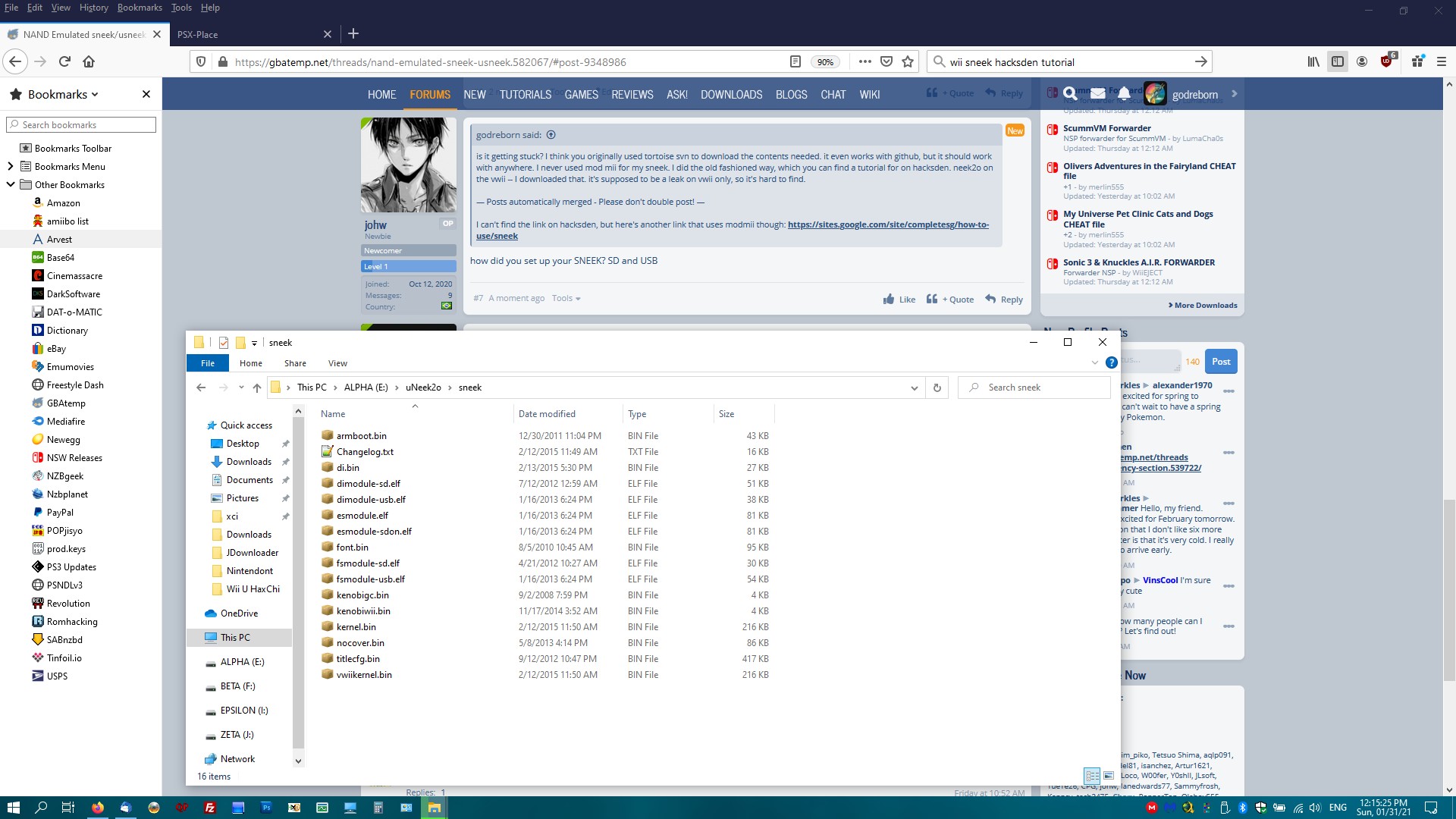The image size is (1456, 819).
Task: Close the Bookmarks sidebar
Action: (x=146, y=94)
